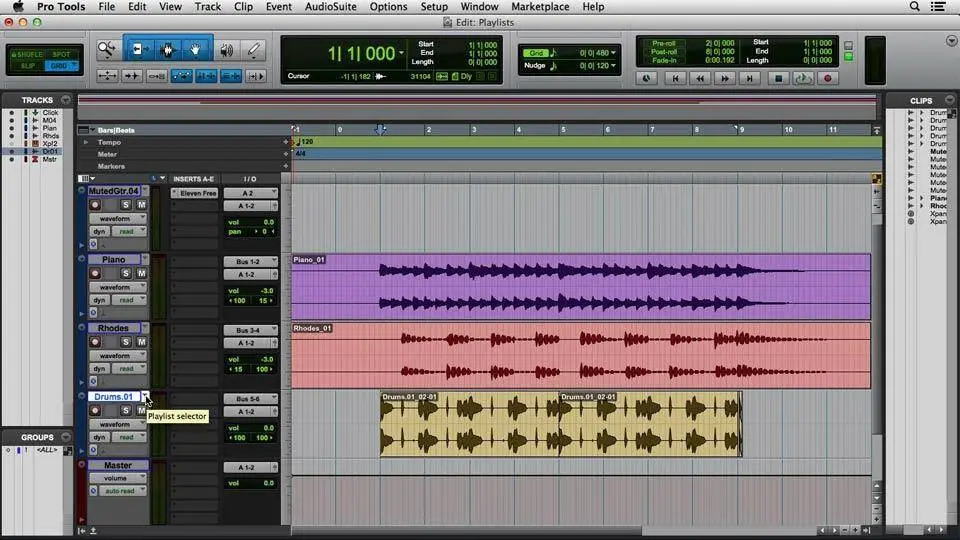Viewport: 960px width, 540px height.
Task: Toggle Insertion Follows Playback button
Action: [x=255, y=76]
